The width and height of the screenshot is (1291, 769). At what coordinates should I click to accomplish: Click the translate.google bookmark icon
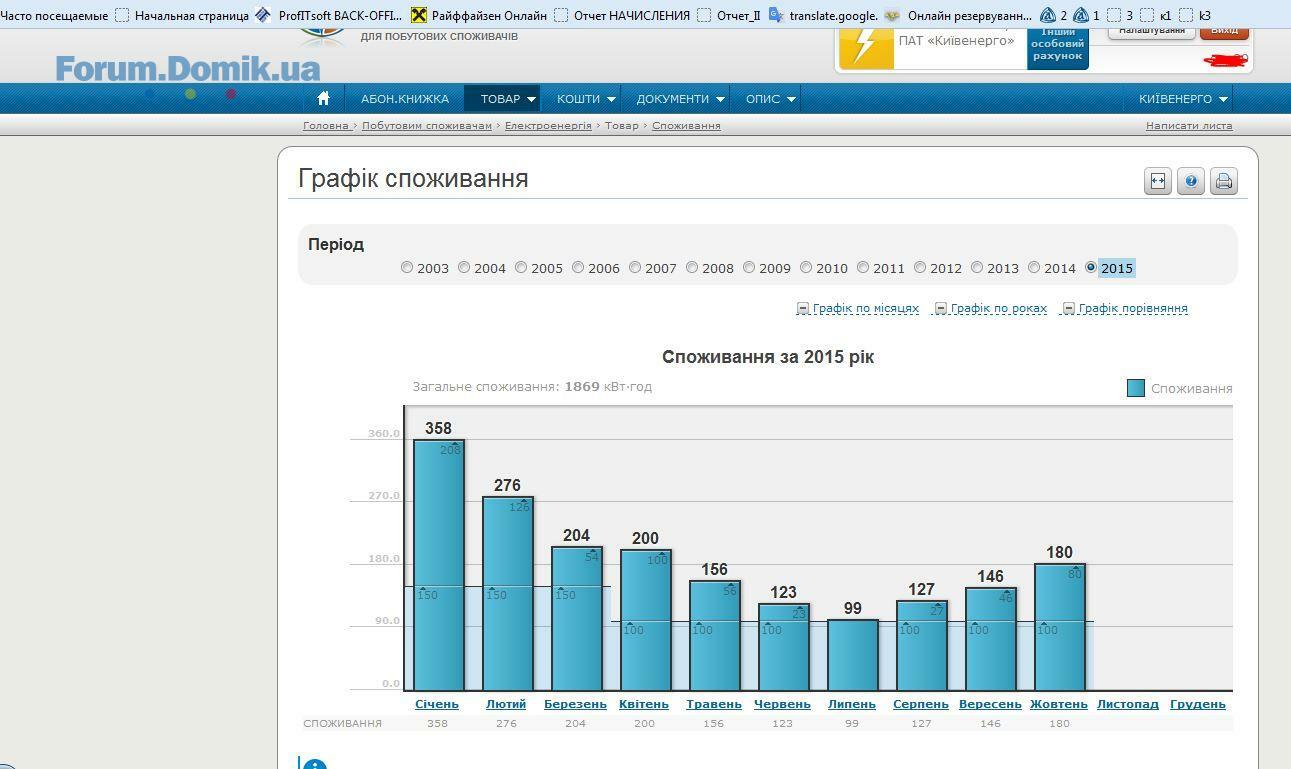pyautogui.click(x=776, y=15)
